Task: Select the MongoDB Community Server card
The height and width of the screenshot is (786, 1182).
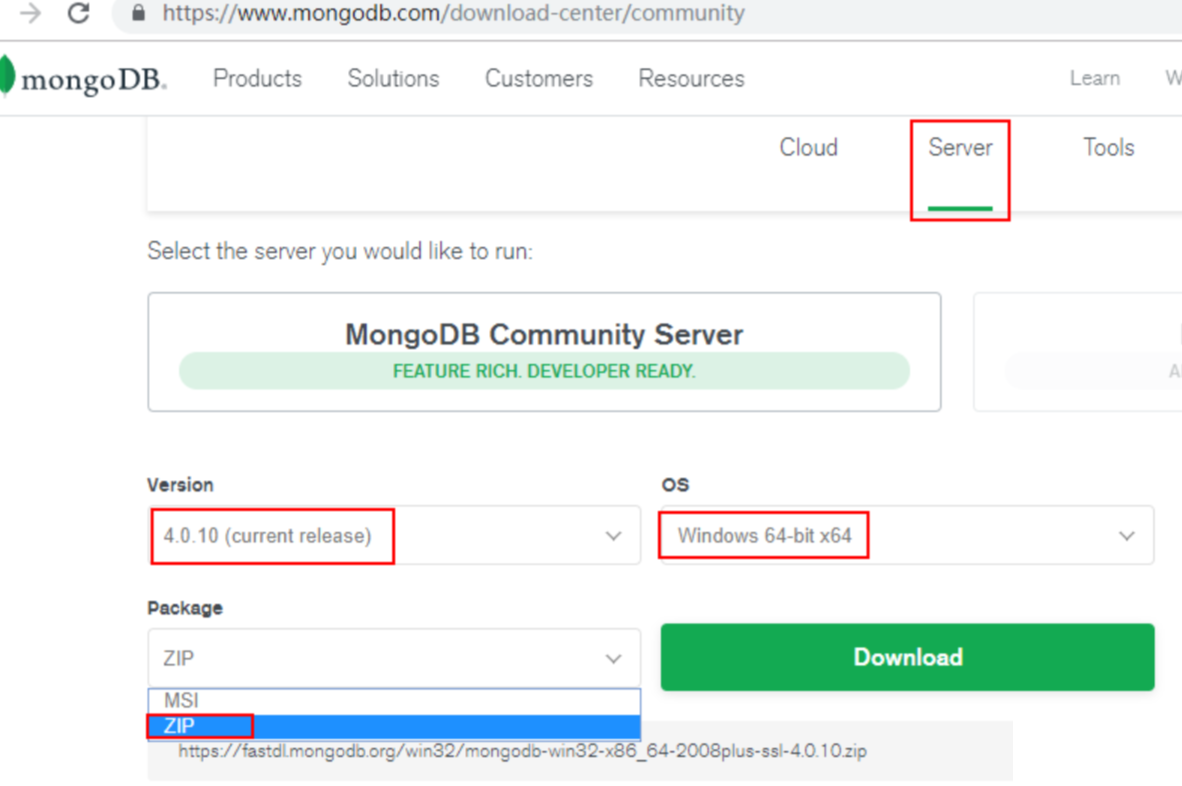Action: (544, 352)
